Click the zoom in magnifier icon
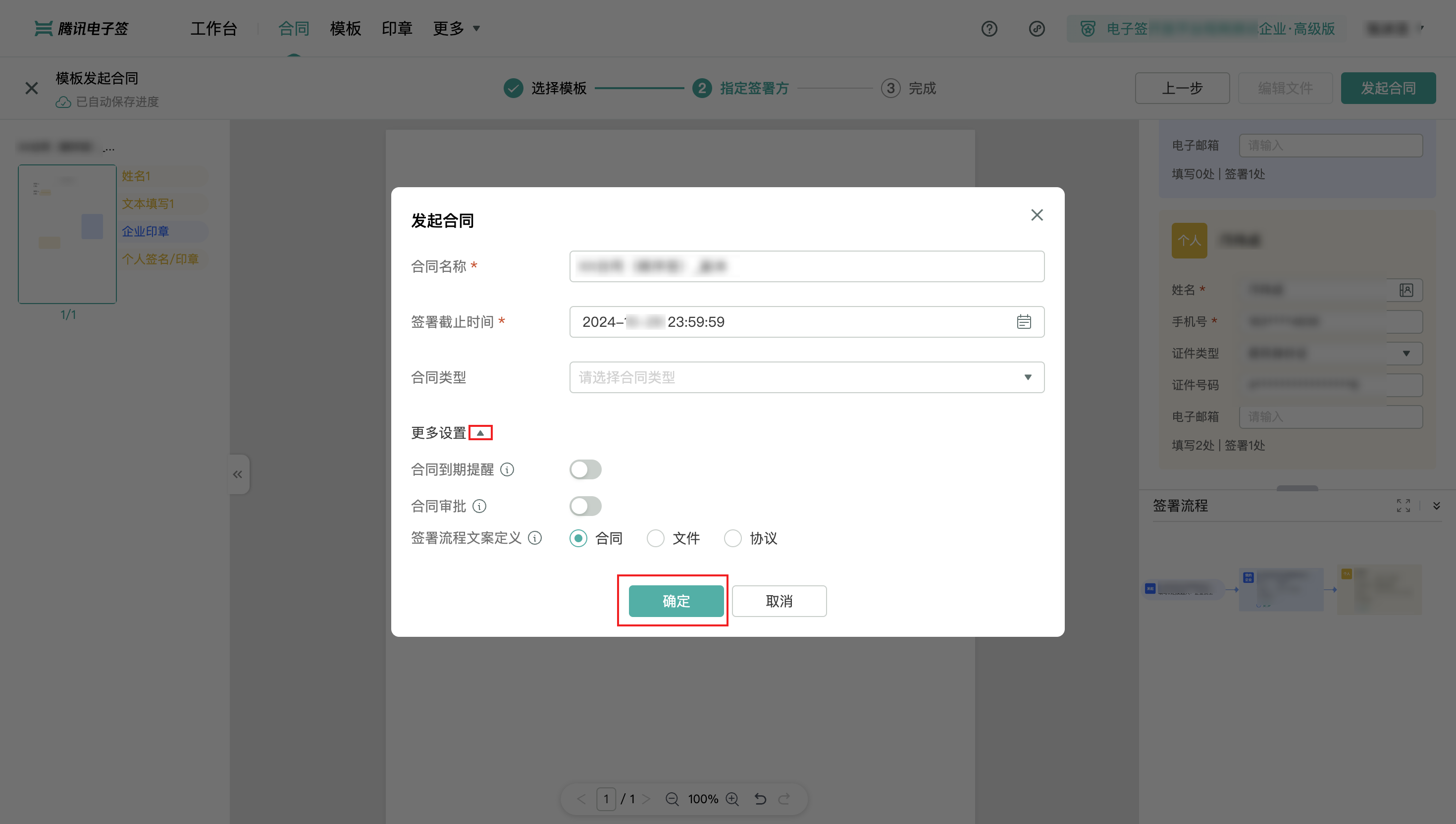1456x824 pixels. [x=732, y=799]
